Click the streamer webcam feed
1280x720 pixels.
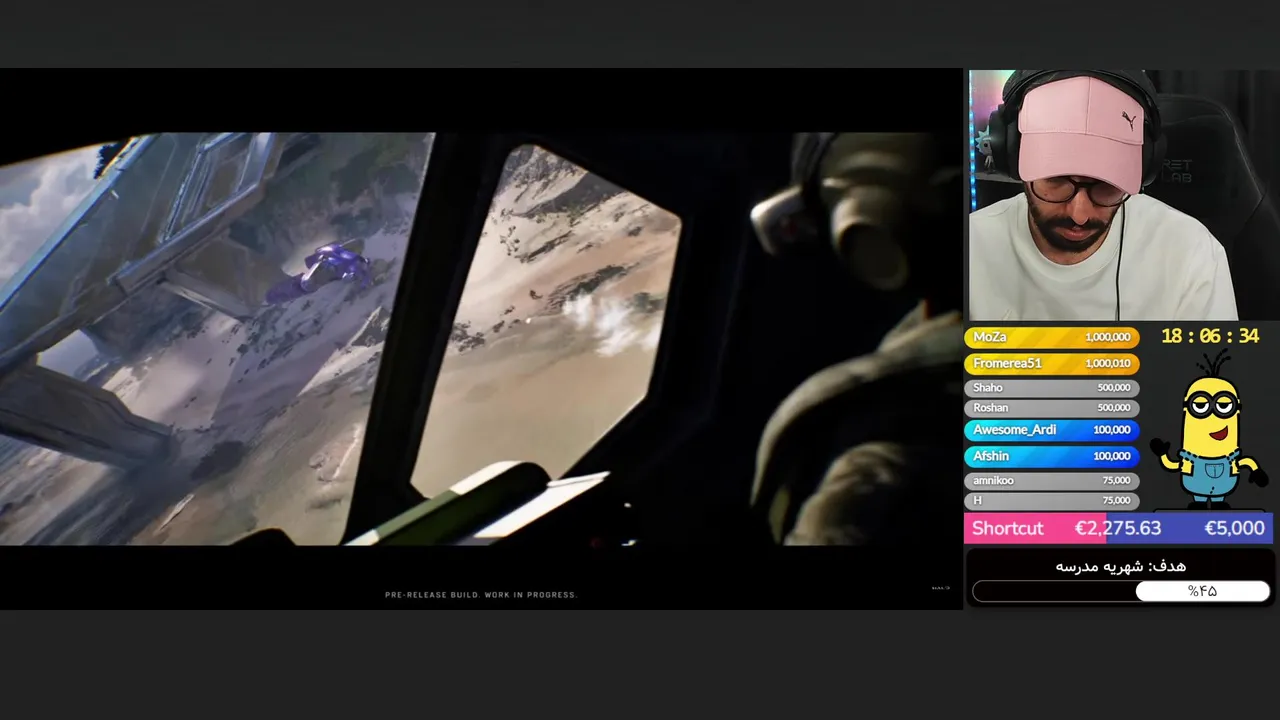1121,195
